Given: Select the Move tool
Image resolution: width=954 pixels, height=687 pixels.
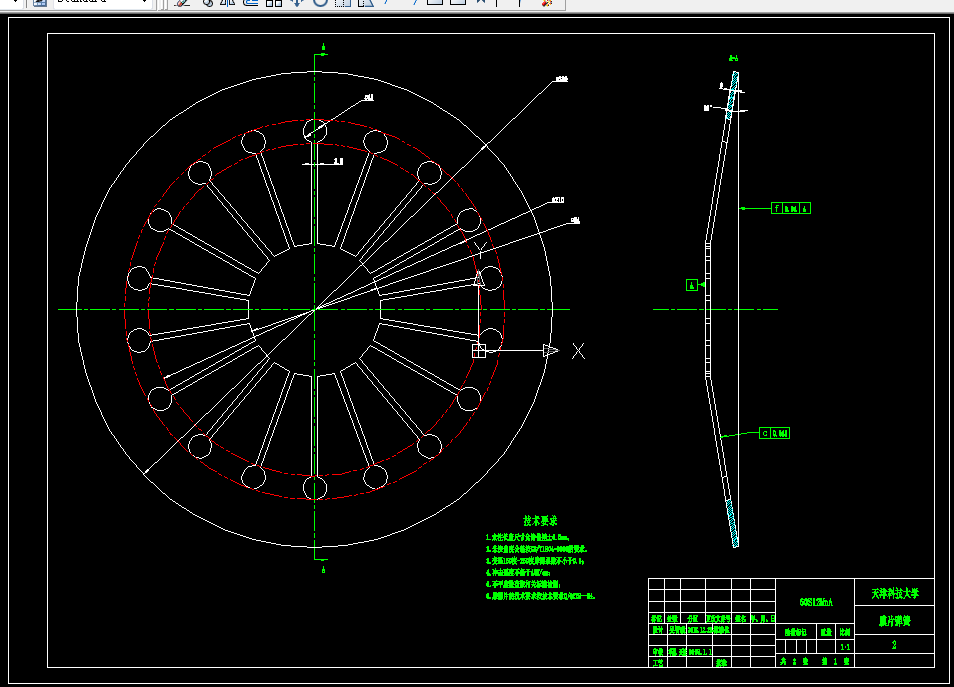Looking at the screenshot, I should tap(297, 3).
